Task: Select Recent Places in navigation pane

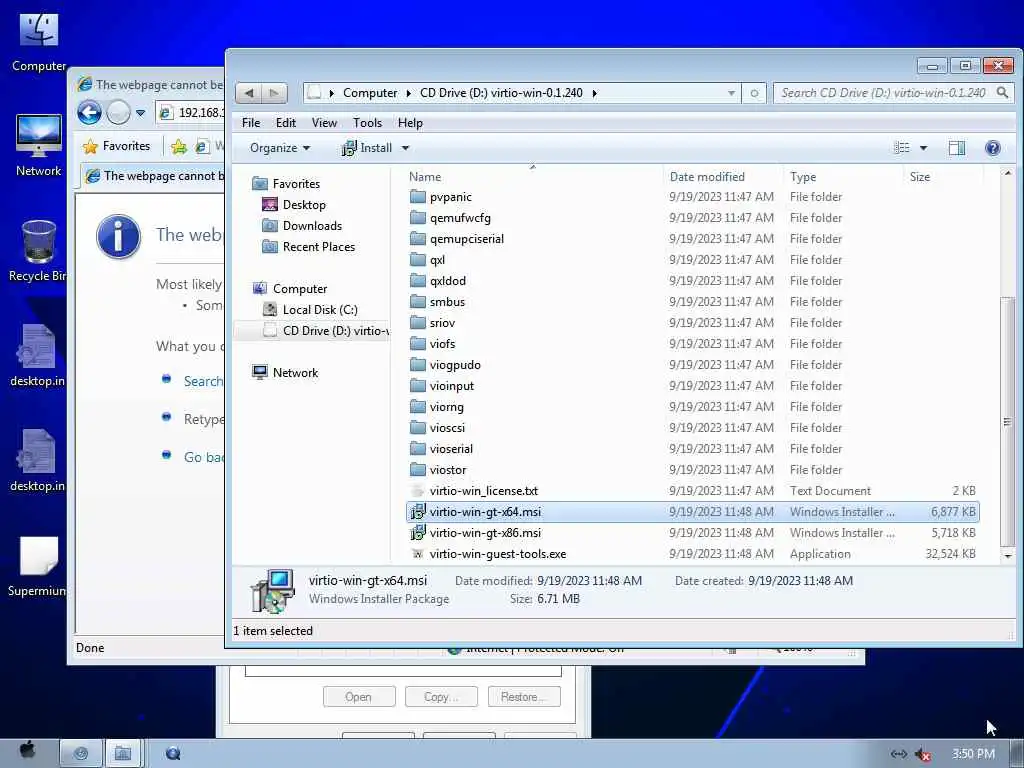Action: click(x=318, y=247)
